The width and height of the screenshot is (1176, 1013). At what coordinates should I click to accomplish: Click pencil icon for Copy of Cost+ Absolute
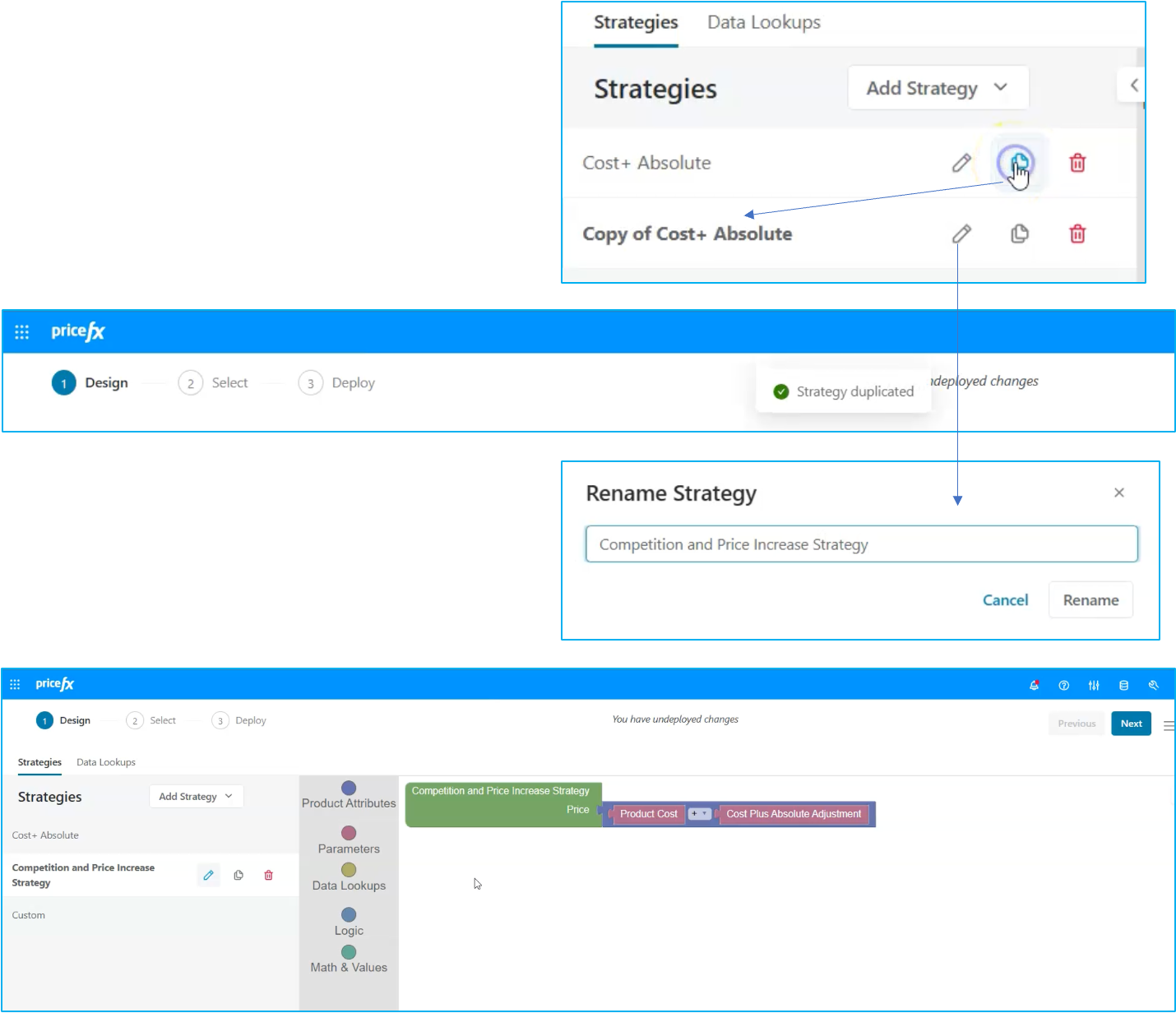(x=961, y=234)
